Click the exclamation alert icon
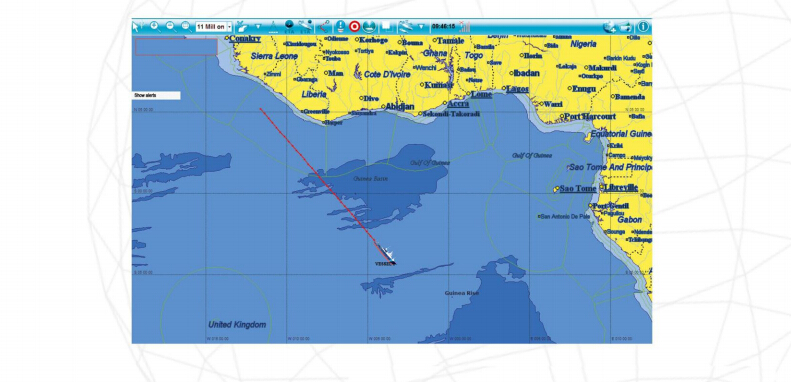Viewport: 791px width, 382px height. (x=341, y=27)
